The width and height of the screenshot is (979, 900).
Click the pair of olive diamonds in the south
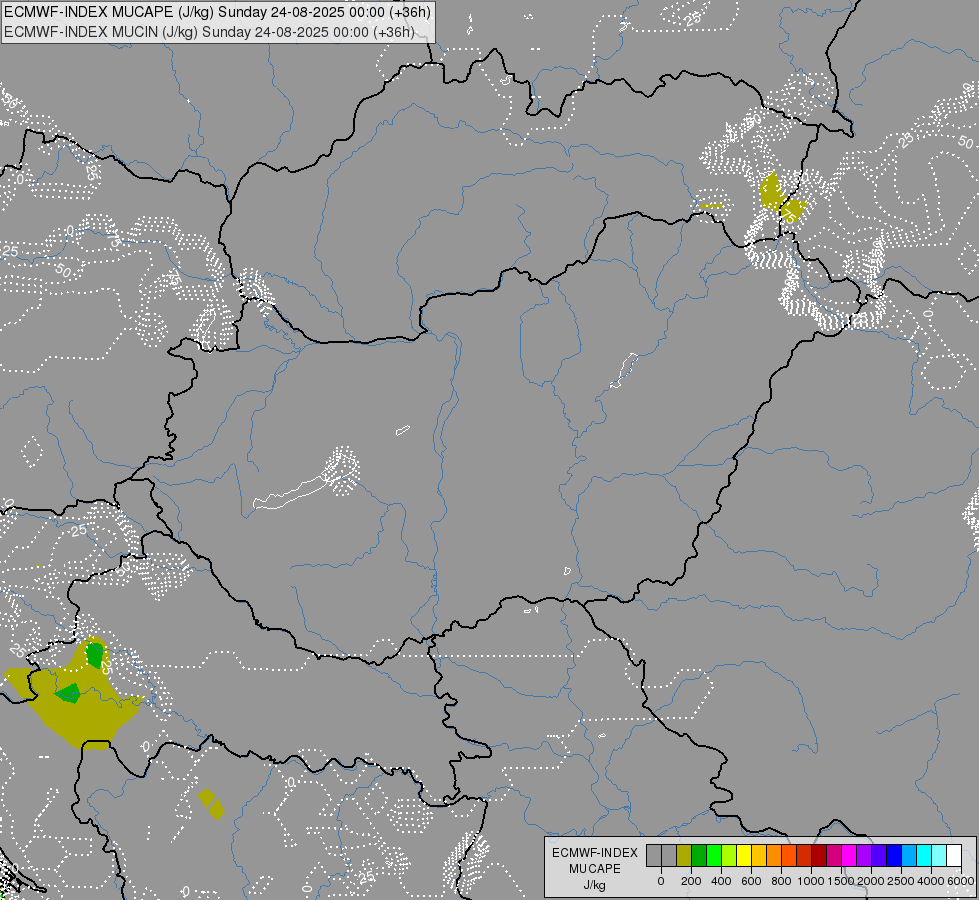(211, 804)
